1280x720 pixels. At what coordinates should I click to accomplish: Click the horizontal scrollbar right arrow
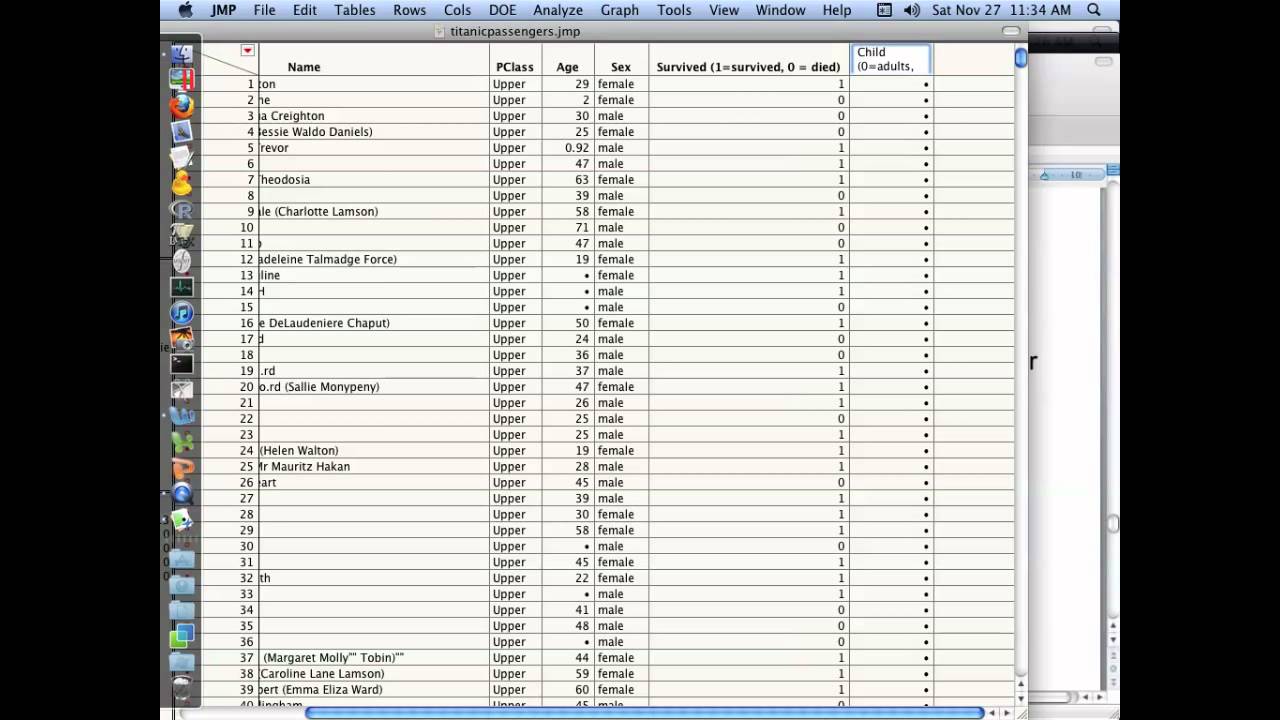[1007, 712]
